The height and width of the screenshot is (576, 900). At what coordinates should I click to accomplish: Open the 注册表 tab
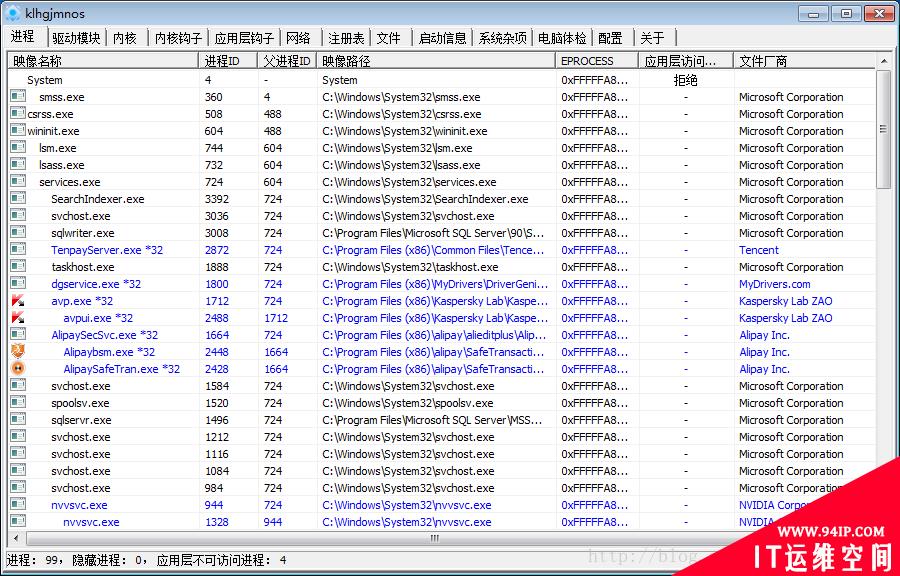(x=346, y=38)
